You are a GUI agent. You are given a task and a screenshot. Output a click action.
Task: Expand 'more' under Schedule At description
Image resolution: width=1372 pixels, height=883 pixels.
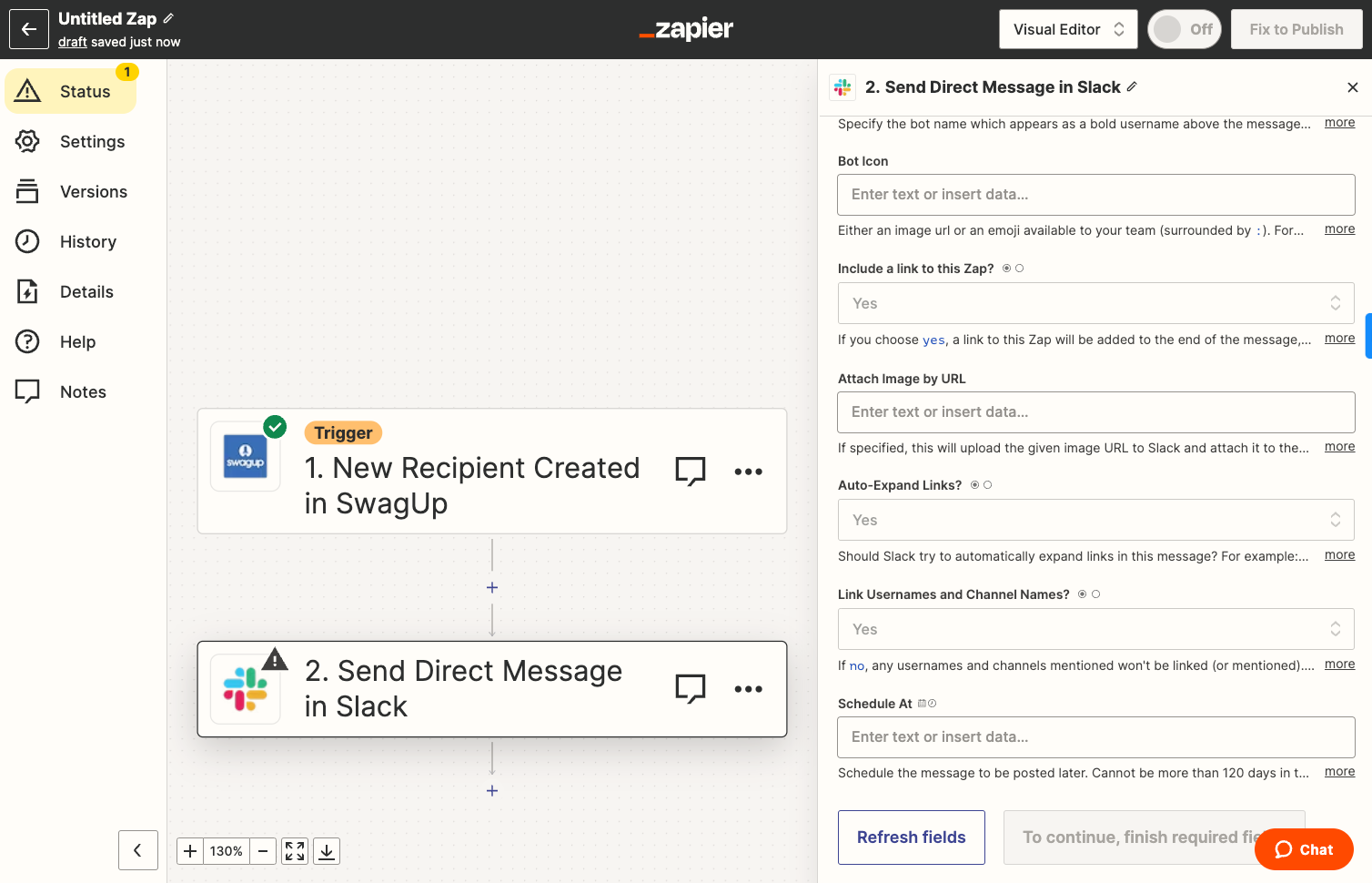point(1339,772)
